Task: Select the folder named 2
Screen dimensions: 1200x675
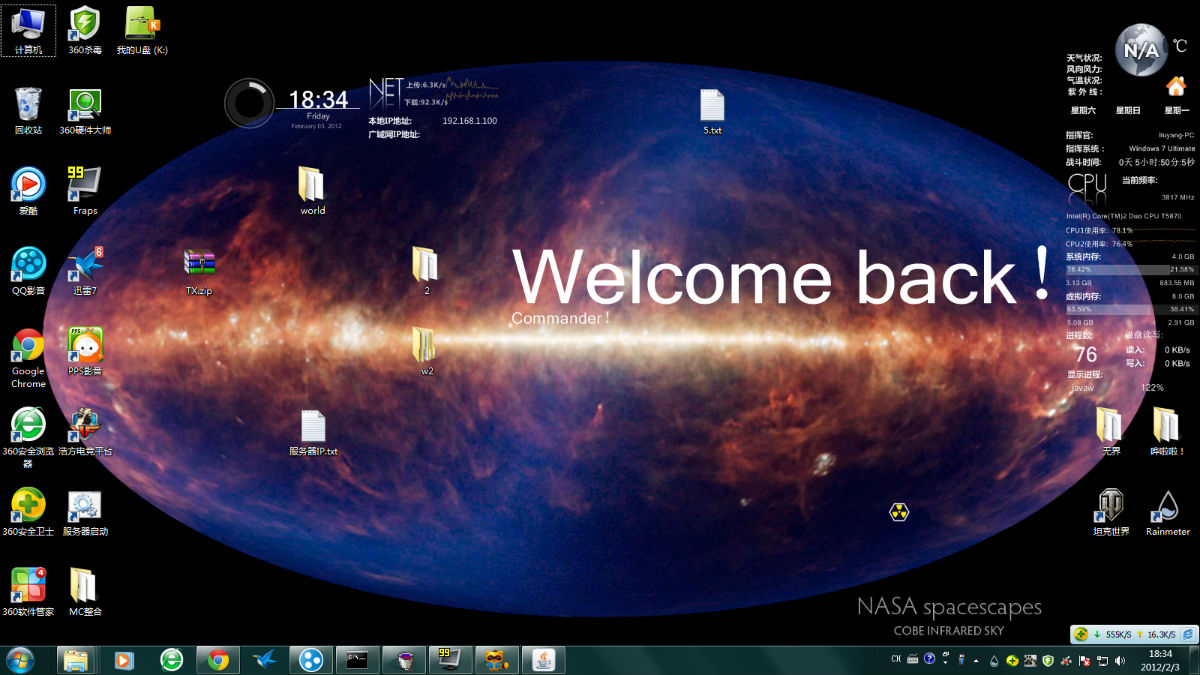Action: 426,271
